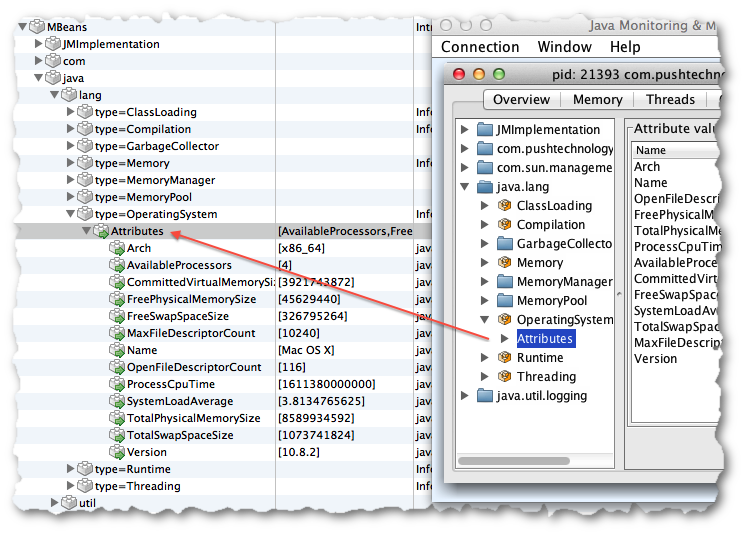Click the SystemLoadAverage attribute icon
Image resolution: width=746 pixels, height=538 pixels.
coord(116,401)
